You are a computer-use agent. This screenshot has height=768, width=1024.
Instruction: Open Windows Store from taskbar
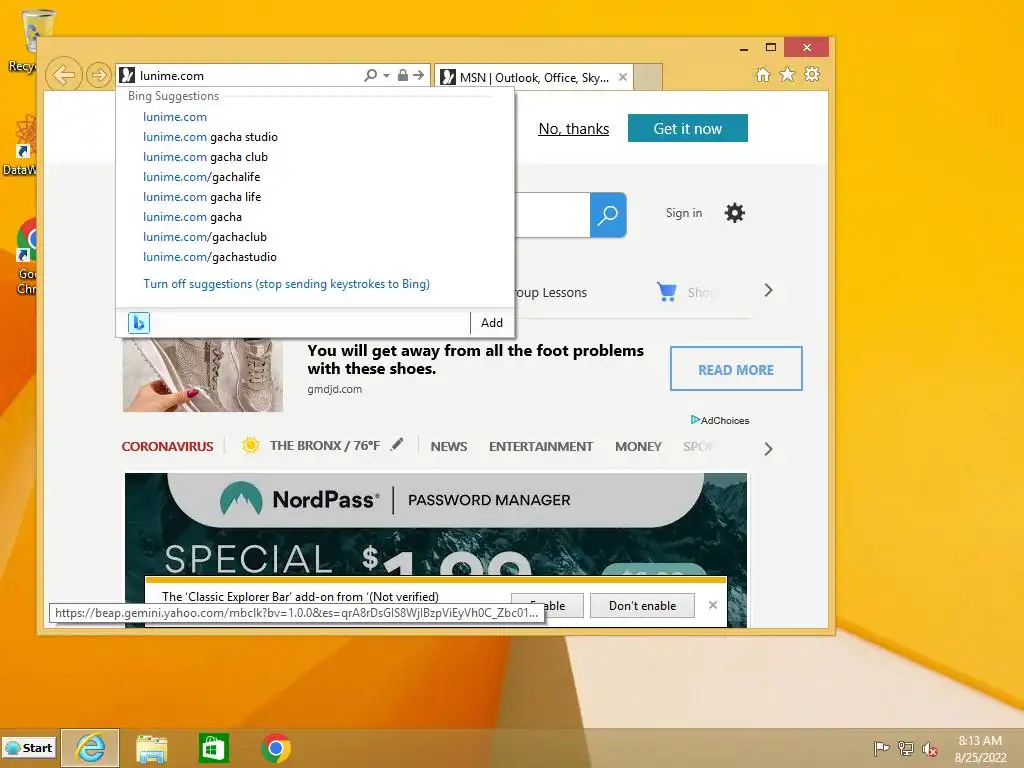214,748
